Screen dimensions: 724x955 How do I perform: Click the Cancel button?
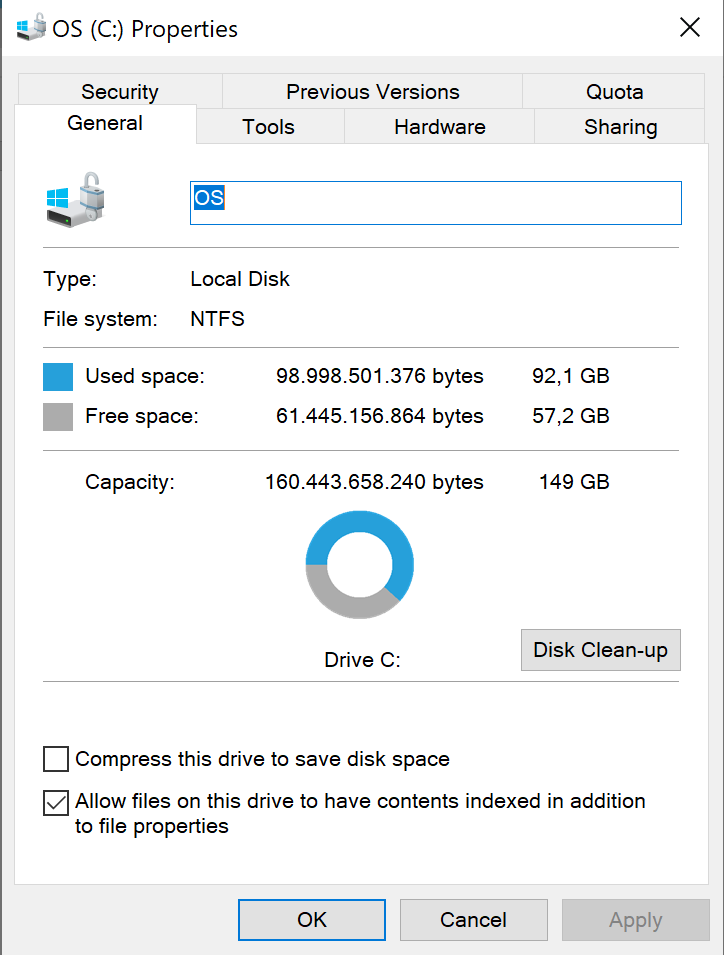pyautogui.click(x=473, y=920)
